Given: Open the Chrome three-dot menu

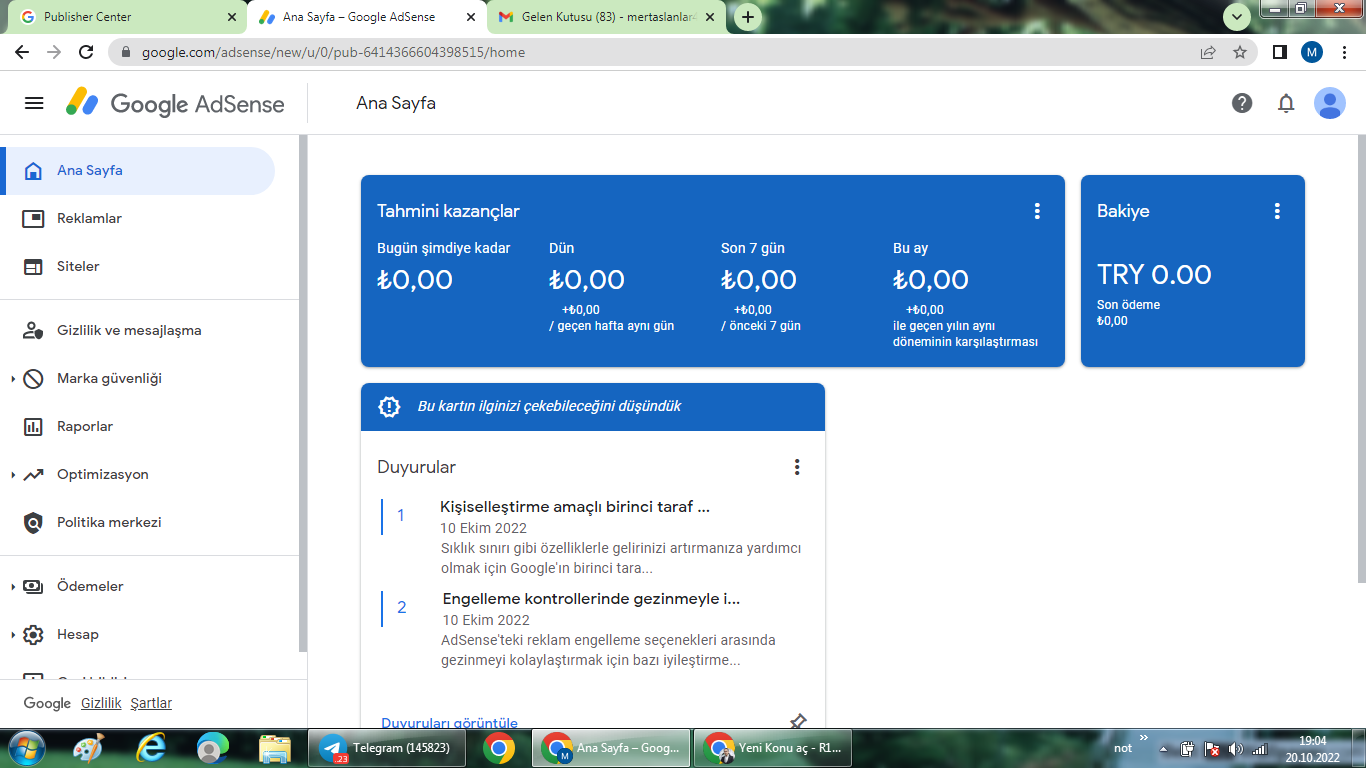Looking at the screenshot, I should (1345, 52).
